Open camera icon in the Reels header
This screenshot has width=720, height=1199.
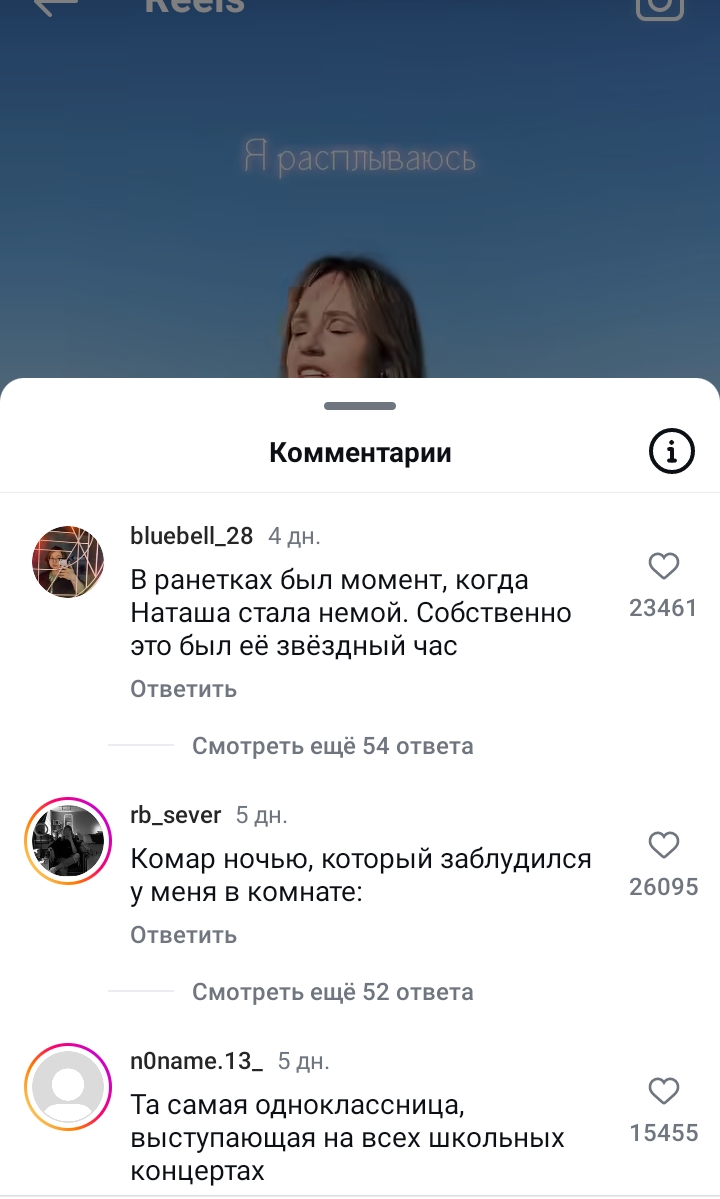click(x=660, y=8)
